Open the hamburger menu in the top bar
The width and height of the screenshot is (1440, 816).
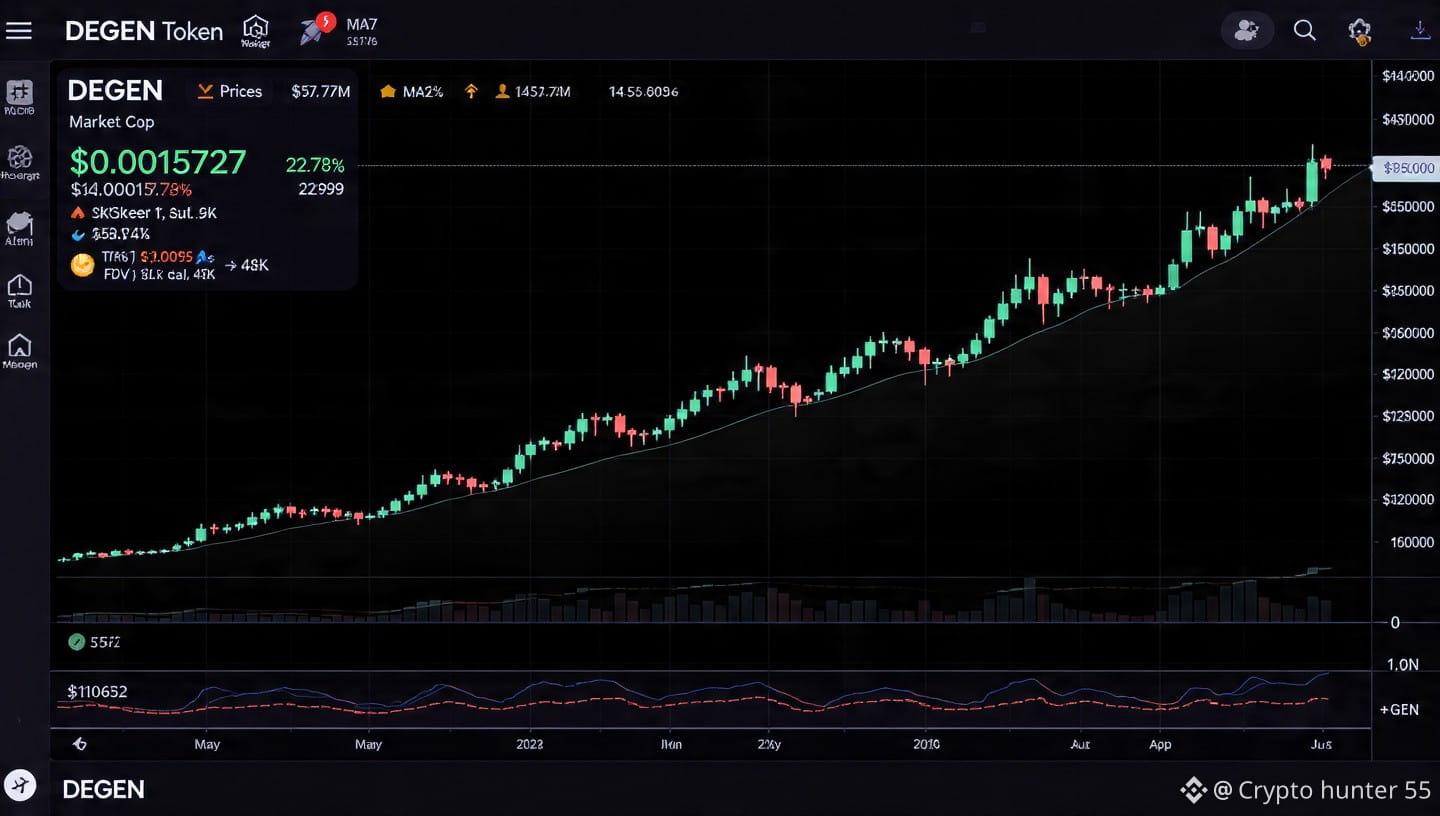pyautogui.click(x=19, y=30)
